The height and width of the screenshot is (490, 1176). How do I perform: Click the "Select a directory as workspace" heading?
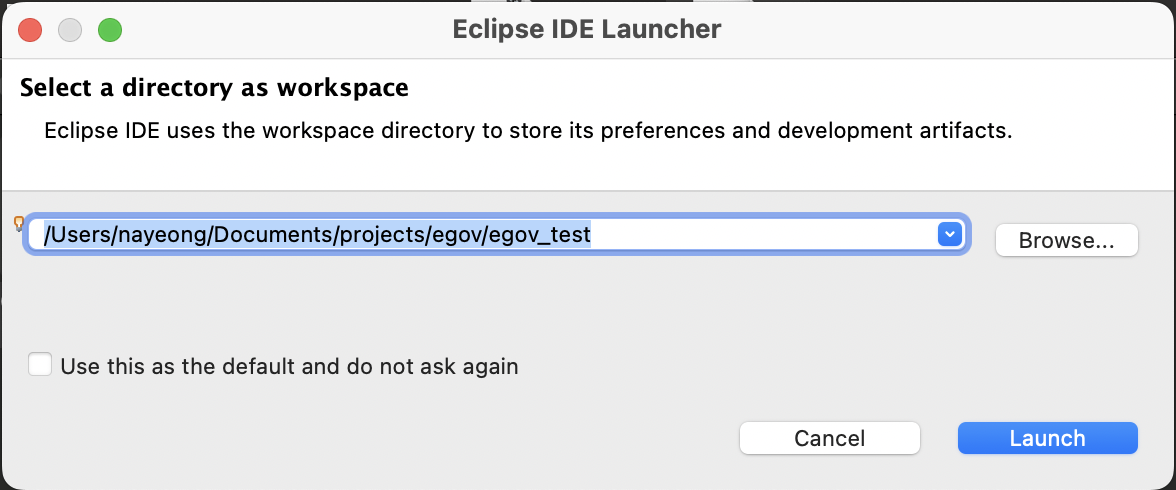(214, 88)
